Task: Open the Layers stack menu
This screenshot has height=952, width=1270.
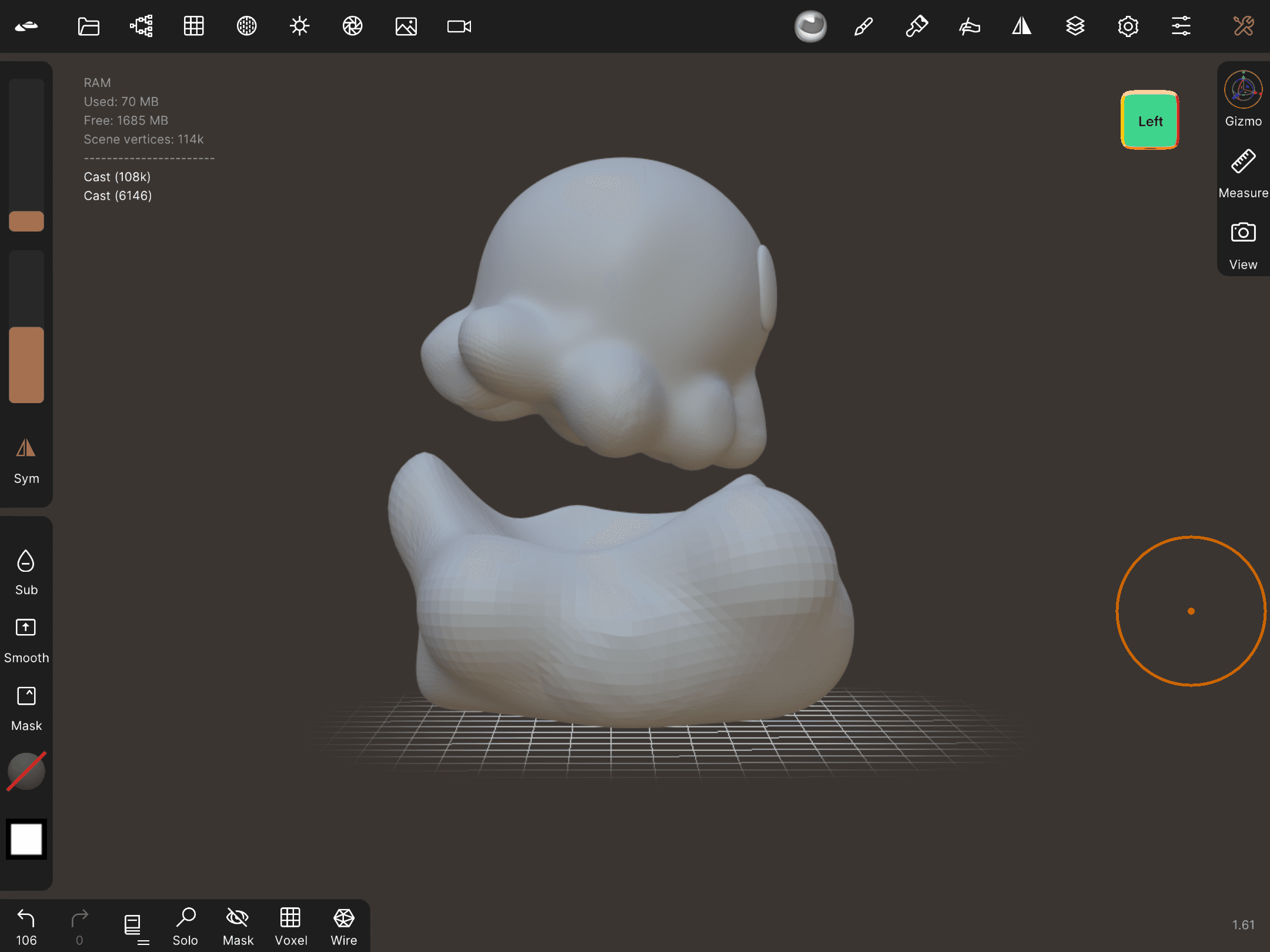Action: coord(1075,26)
